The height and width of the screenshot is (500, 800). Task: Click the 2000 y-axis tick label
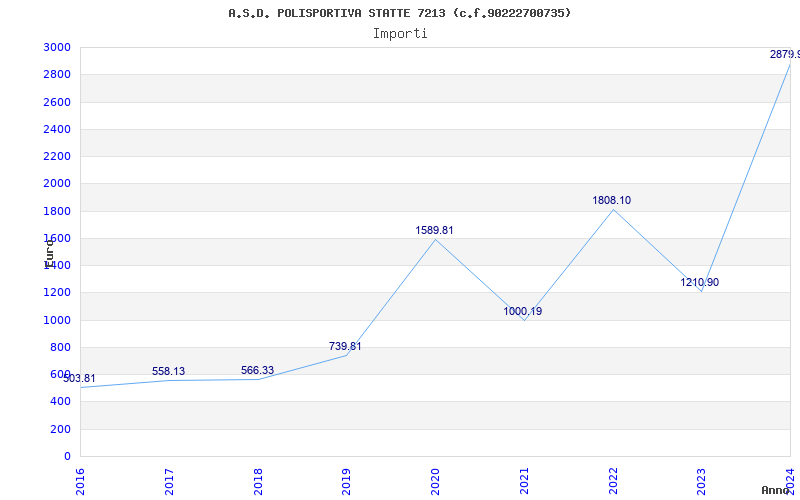(57, 184)
